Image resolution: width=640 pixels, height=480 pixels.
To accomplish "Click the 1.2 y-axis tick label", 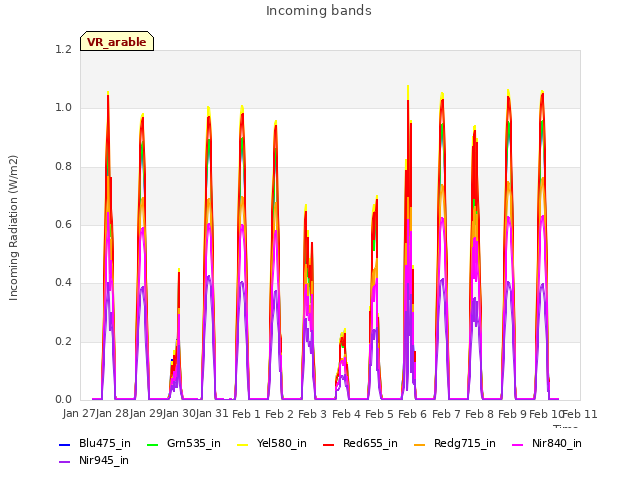I will [63, 50].
